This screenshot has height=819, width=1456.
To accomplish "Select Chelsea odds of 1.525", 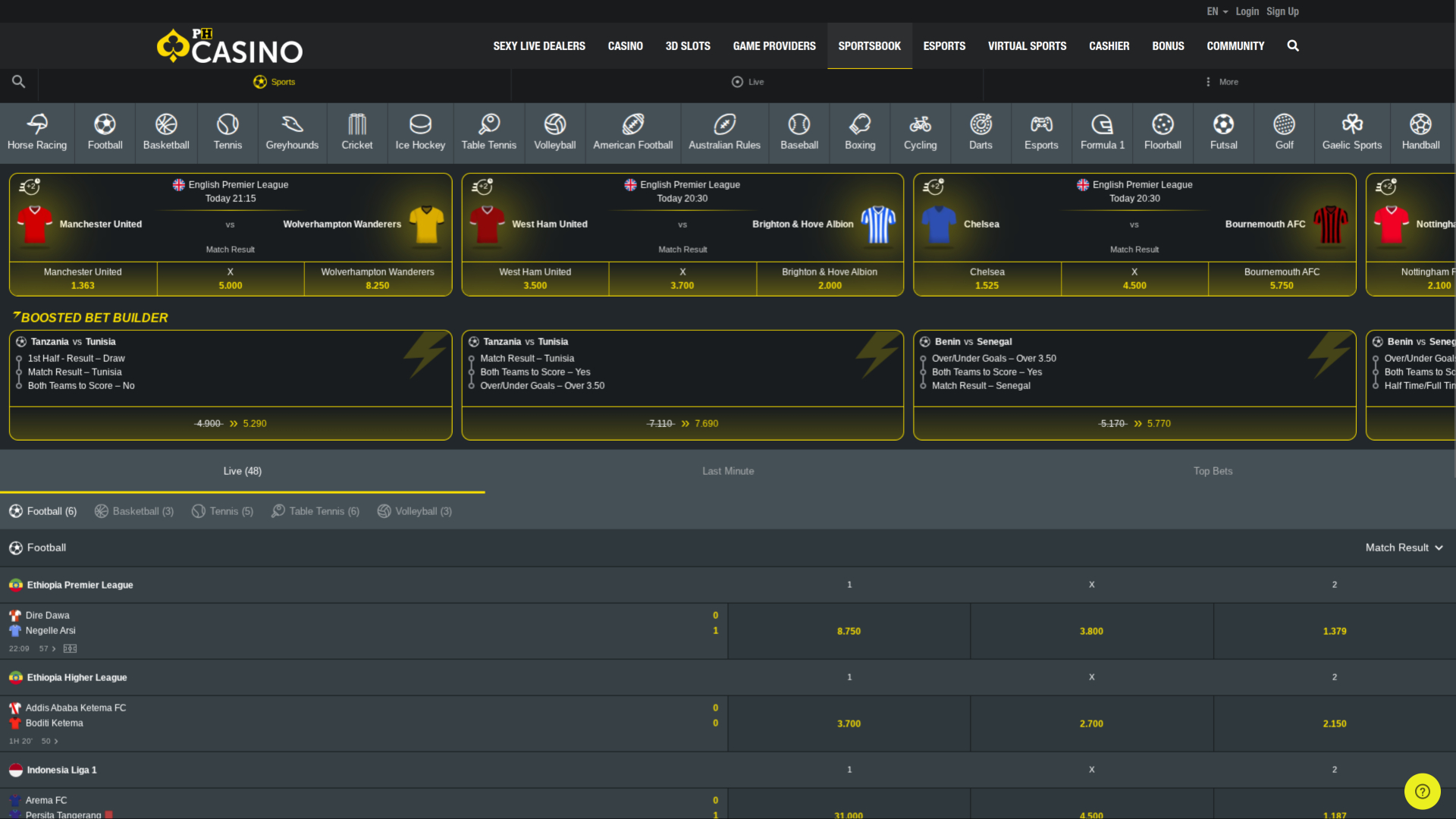I will pos(987,278).
